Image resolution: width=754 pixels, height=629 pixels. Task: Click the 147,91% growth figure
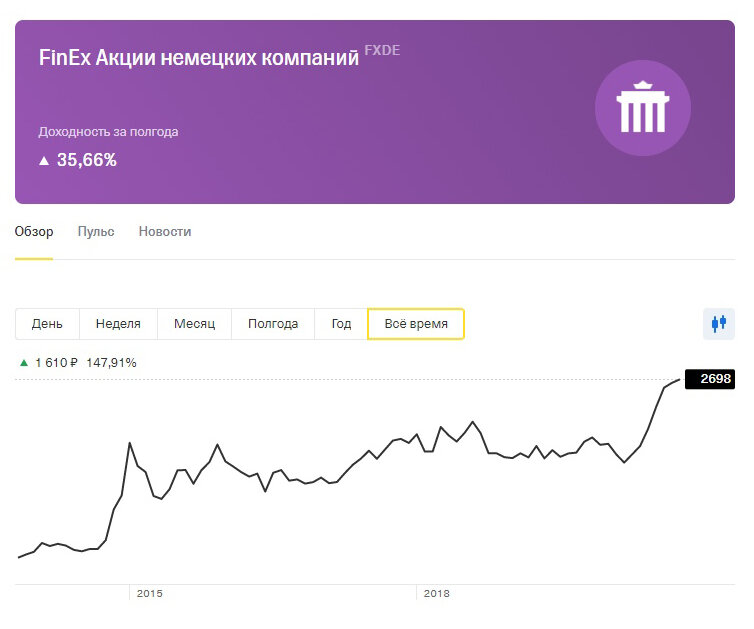coord(111,363)
